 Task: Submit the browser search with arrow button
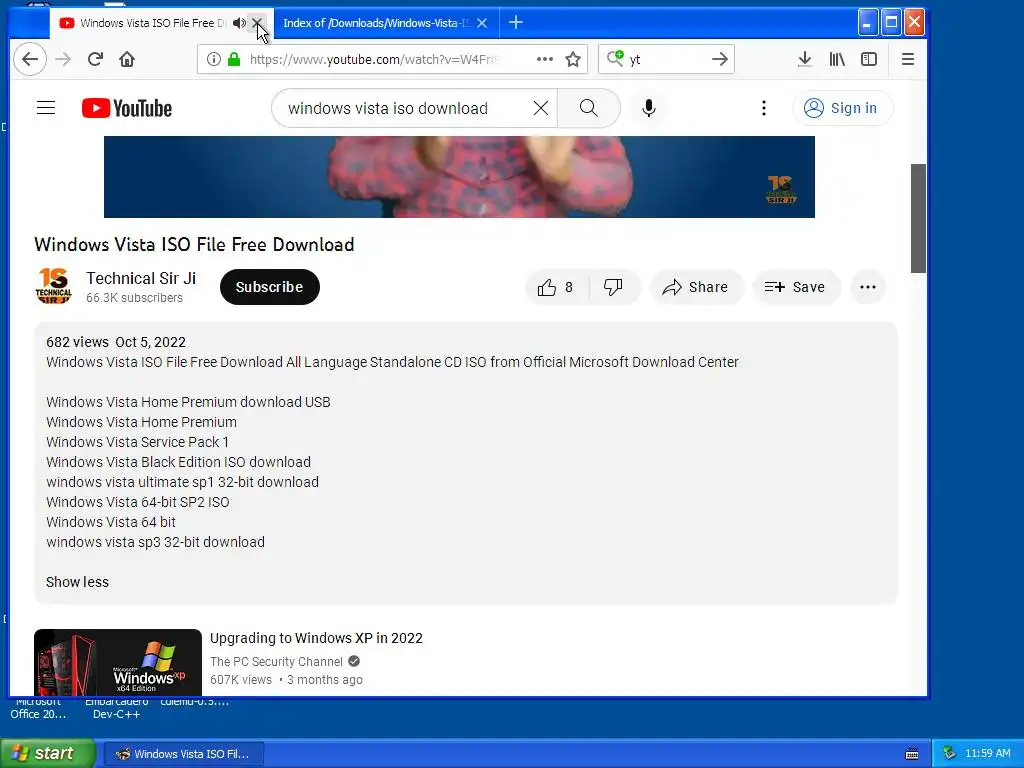[x=720, y=59]
